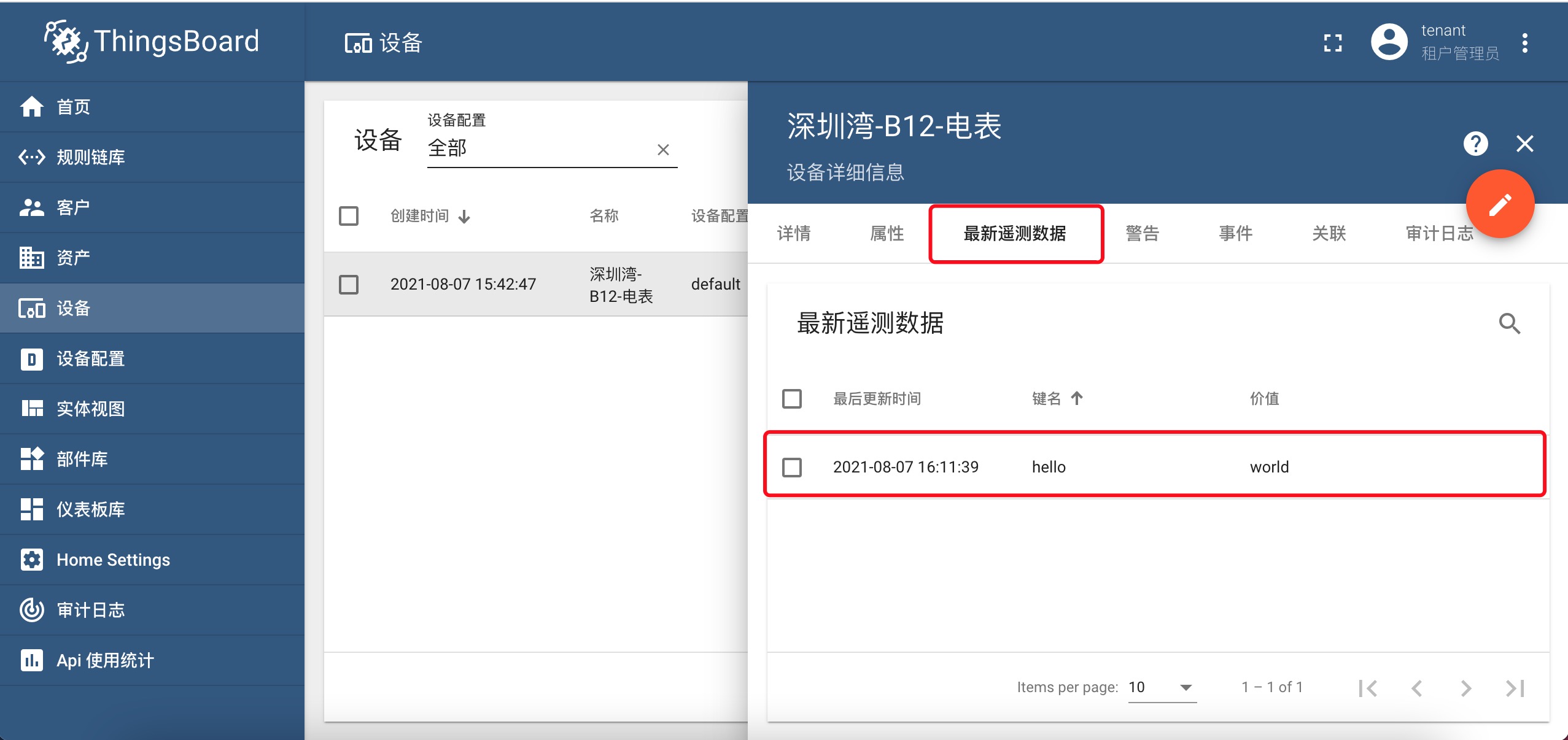The image size is (1568, 740).
Task: Click the world value cell
Action: pyautogui.click(x=1269, y=467)
